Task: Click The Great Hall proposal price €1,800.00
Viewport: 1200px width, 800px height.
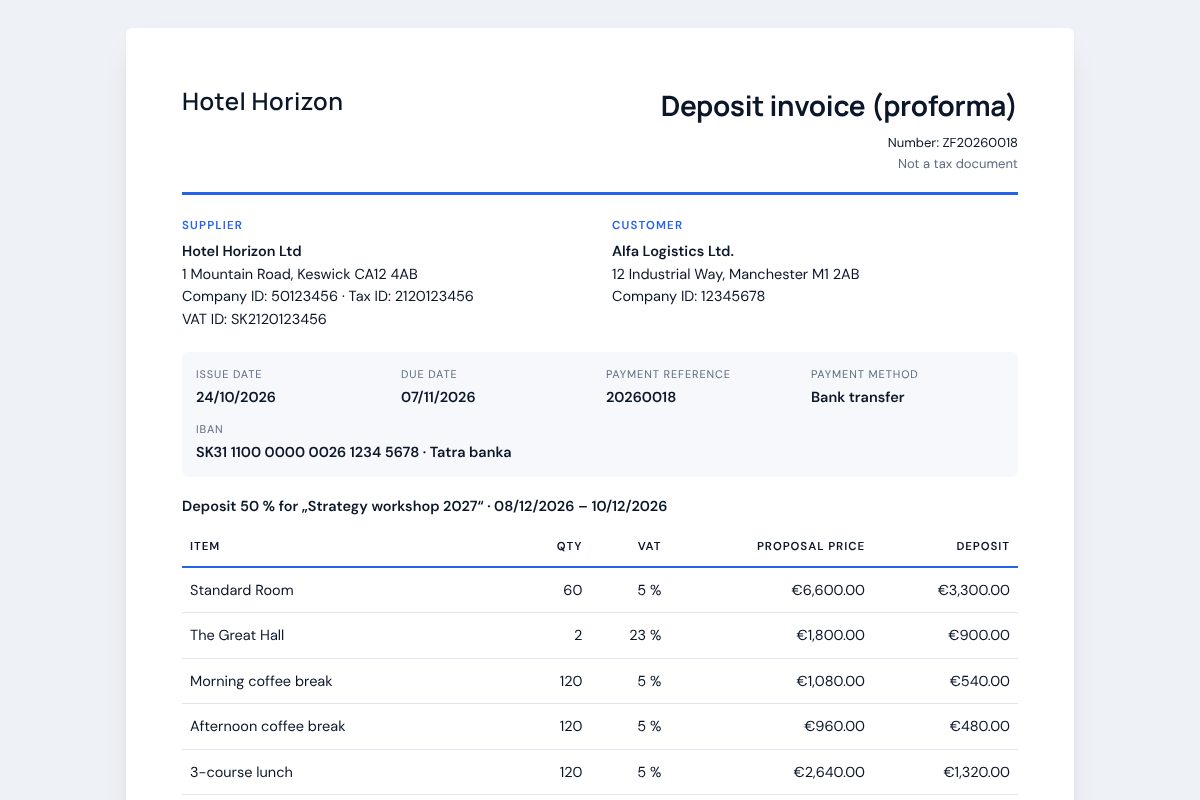Action: [x=831, y=635]
